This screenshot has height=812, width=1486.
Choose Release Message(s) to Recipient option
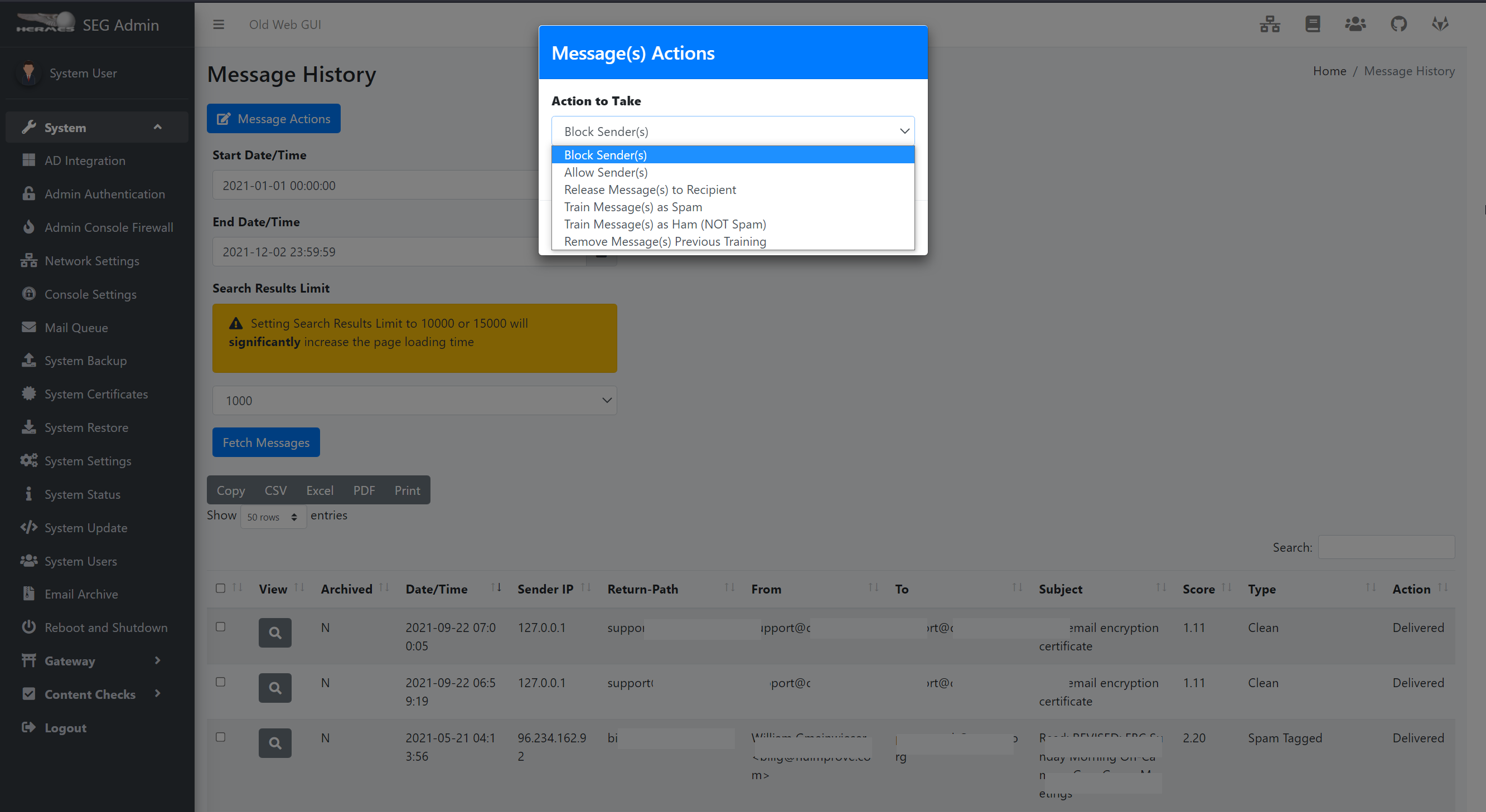650,189
